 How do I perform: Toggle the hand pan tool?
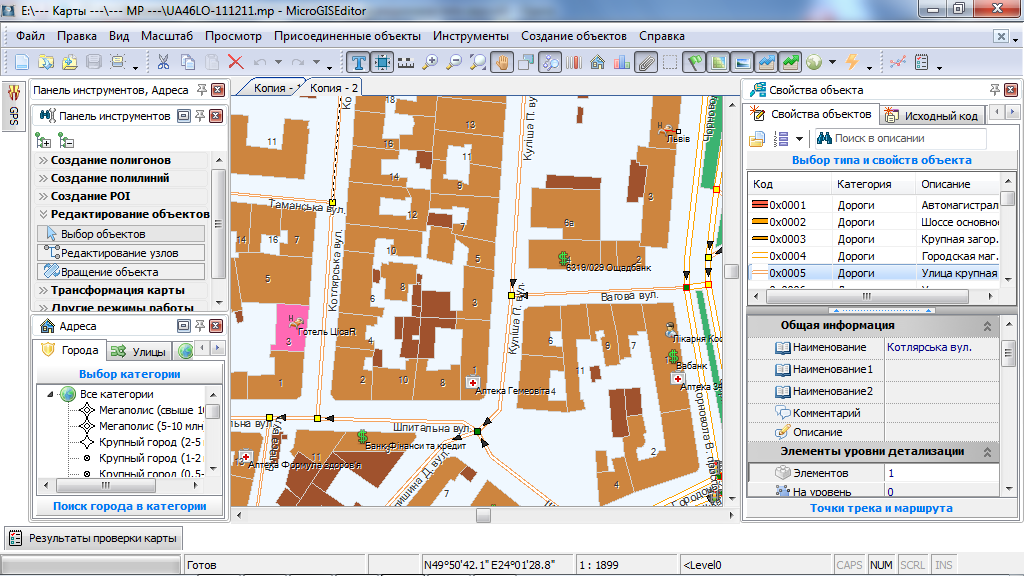click(503, 62)
